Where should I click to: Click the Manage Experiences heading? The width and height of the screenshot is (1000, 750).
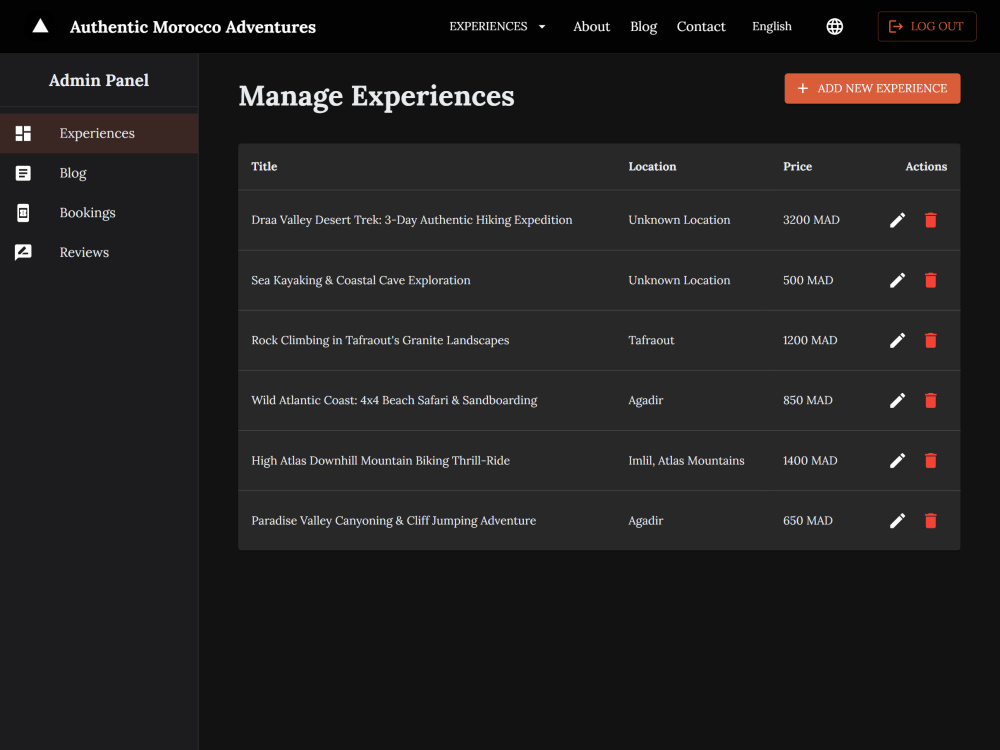pos(376,96)
